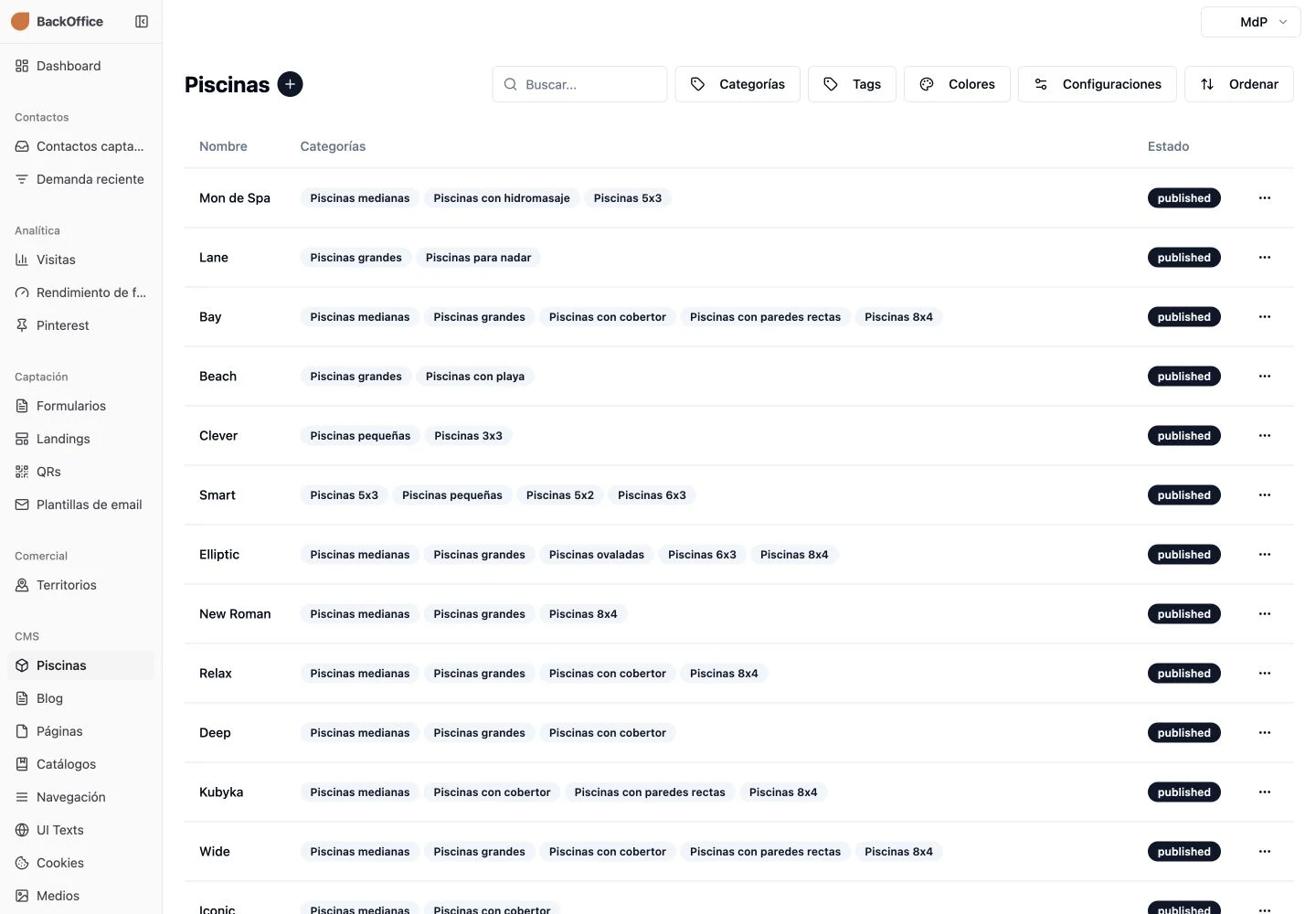Screen dimensions: 1316x914
Task: Open Visitas analytics page
Action: (80, 260)
